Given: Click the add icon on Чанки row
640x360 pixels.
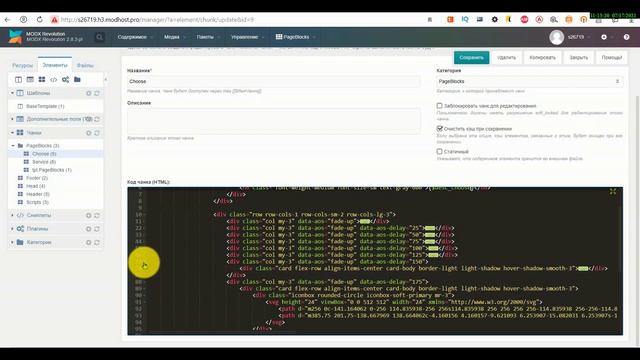Looking at the screenshot, I should [x=89, y=133].
